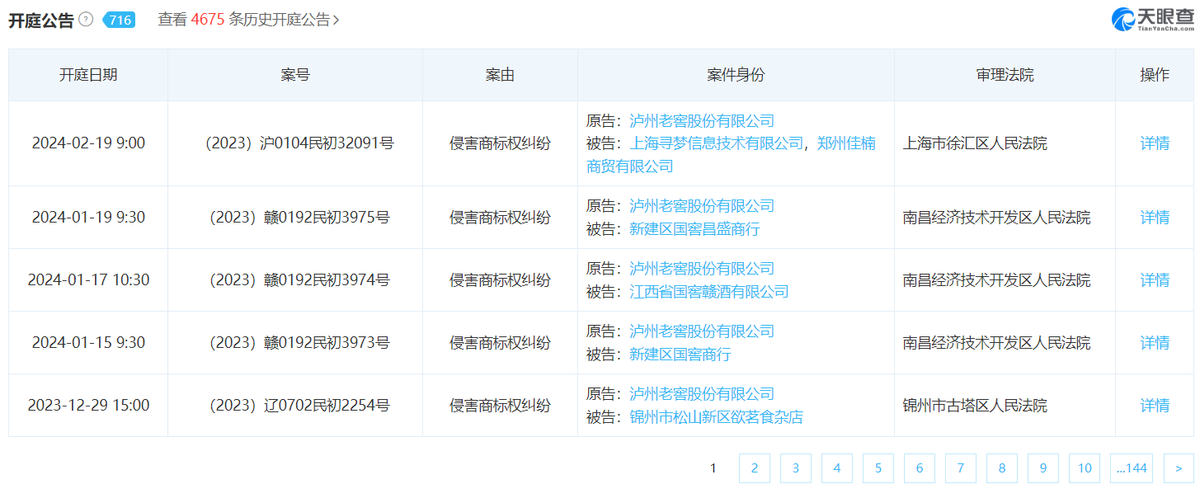1200x488 pixels.
Task: Open 详情 for case 赣0192民初3975号
Action: [1154, 217]
